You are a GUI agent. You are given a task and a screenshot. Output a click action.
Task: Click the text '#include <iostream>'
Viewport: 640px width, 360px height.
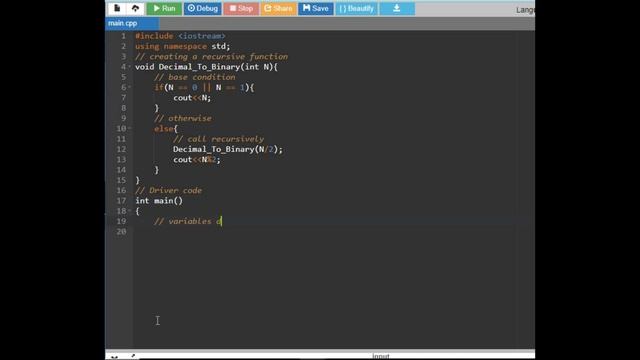[180, 36]
